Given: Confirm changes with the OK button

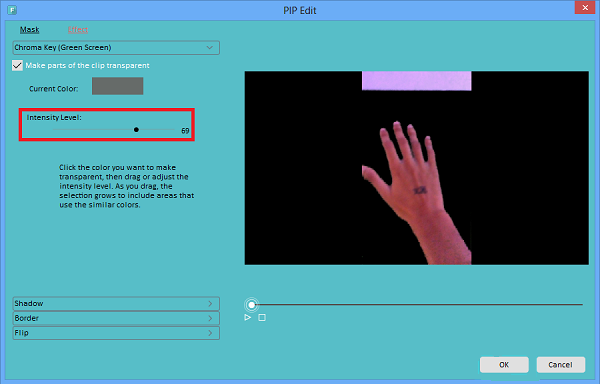Looking at the screenshot, I should pos(504,364).
